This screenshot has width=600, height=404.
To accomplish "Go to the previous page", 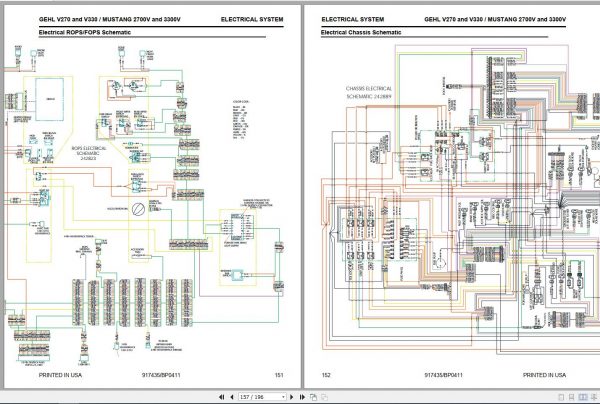I will click(232, 397).
